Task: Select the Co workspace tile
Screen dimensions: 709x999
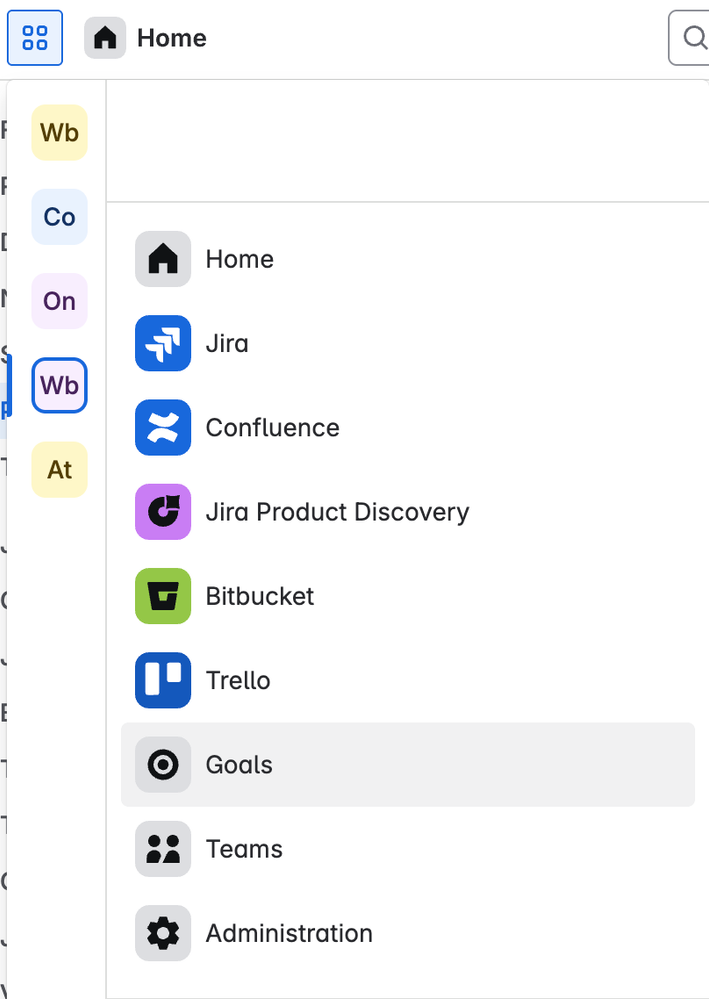Action: pyautogui.click(x=59, y=217)
